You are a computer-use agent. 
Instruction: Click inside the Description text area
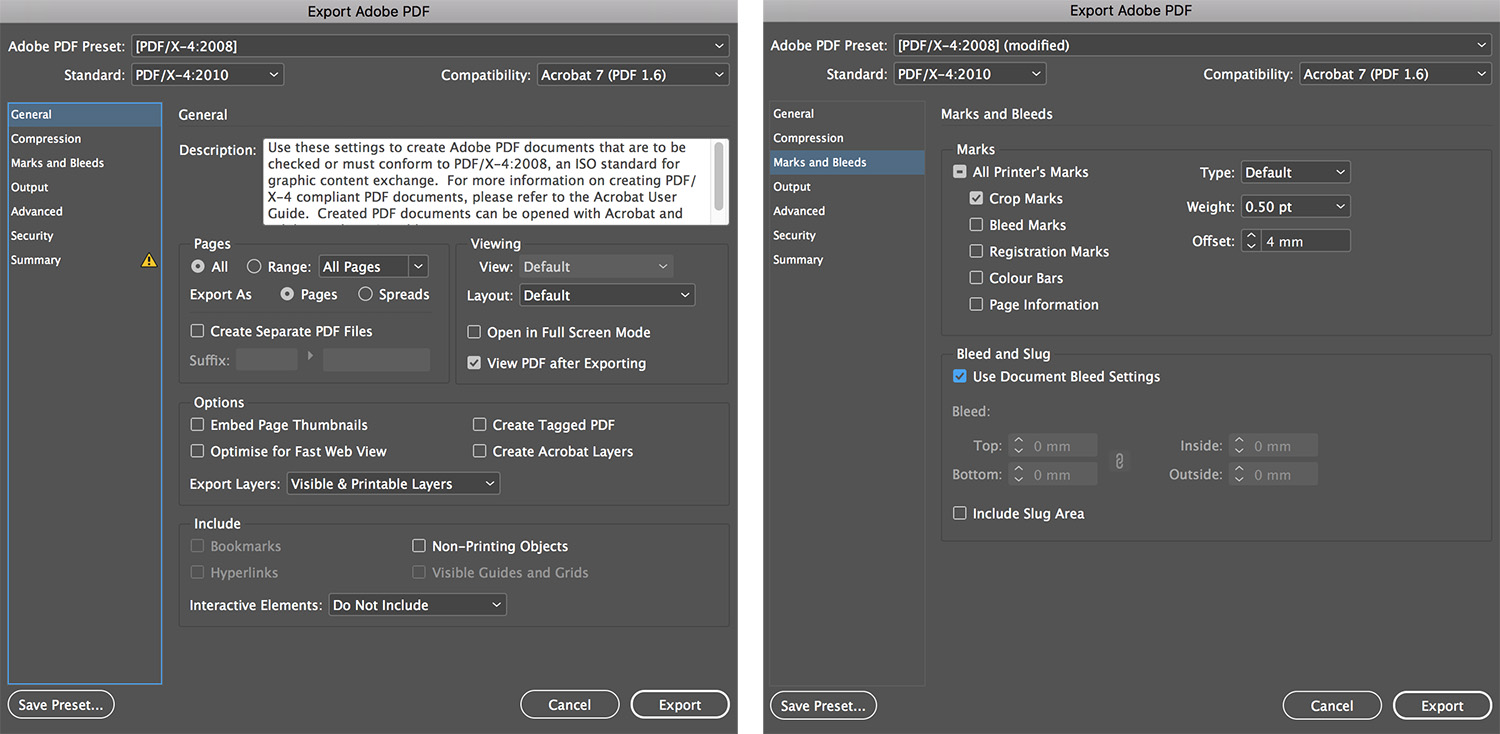click(x=488, y=181)
